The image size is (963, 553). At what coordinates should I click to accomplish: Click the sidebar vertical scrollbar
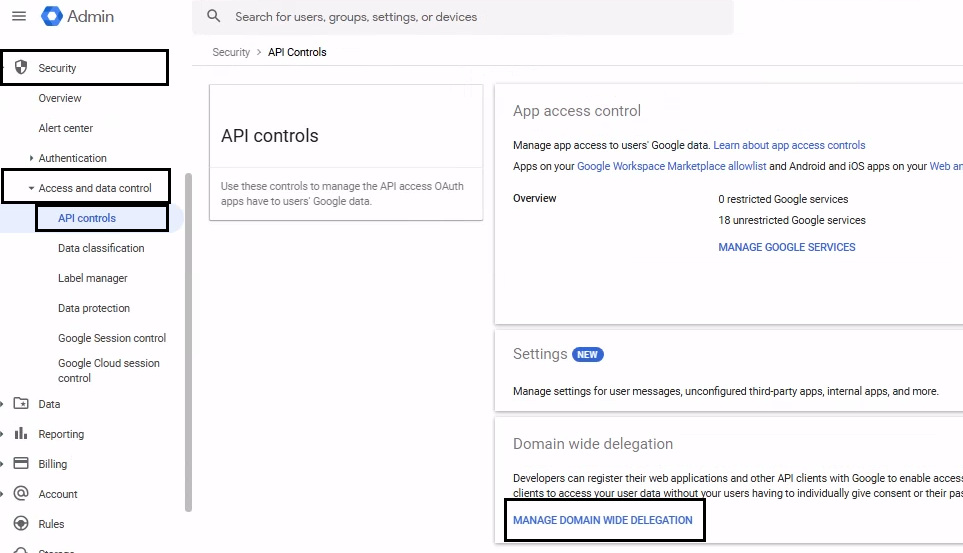(x=189, y=342)
